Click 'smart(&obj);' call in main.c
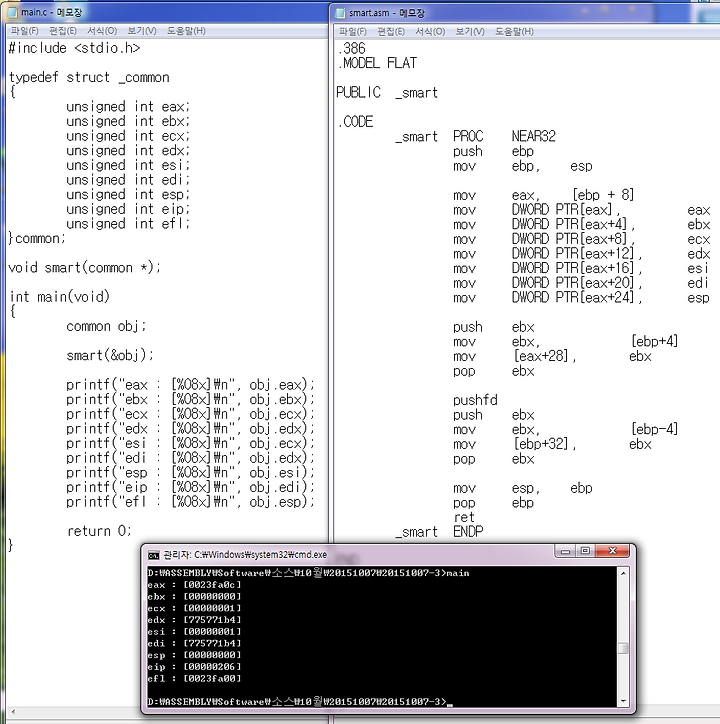The width and height of the screenshot is (720, 724). click(x=110, y=356)
